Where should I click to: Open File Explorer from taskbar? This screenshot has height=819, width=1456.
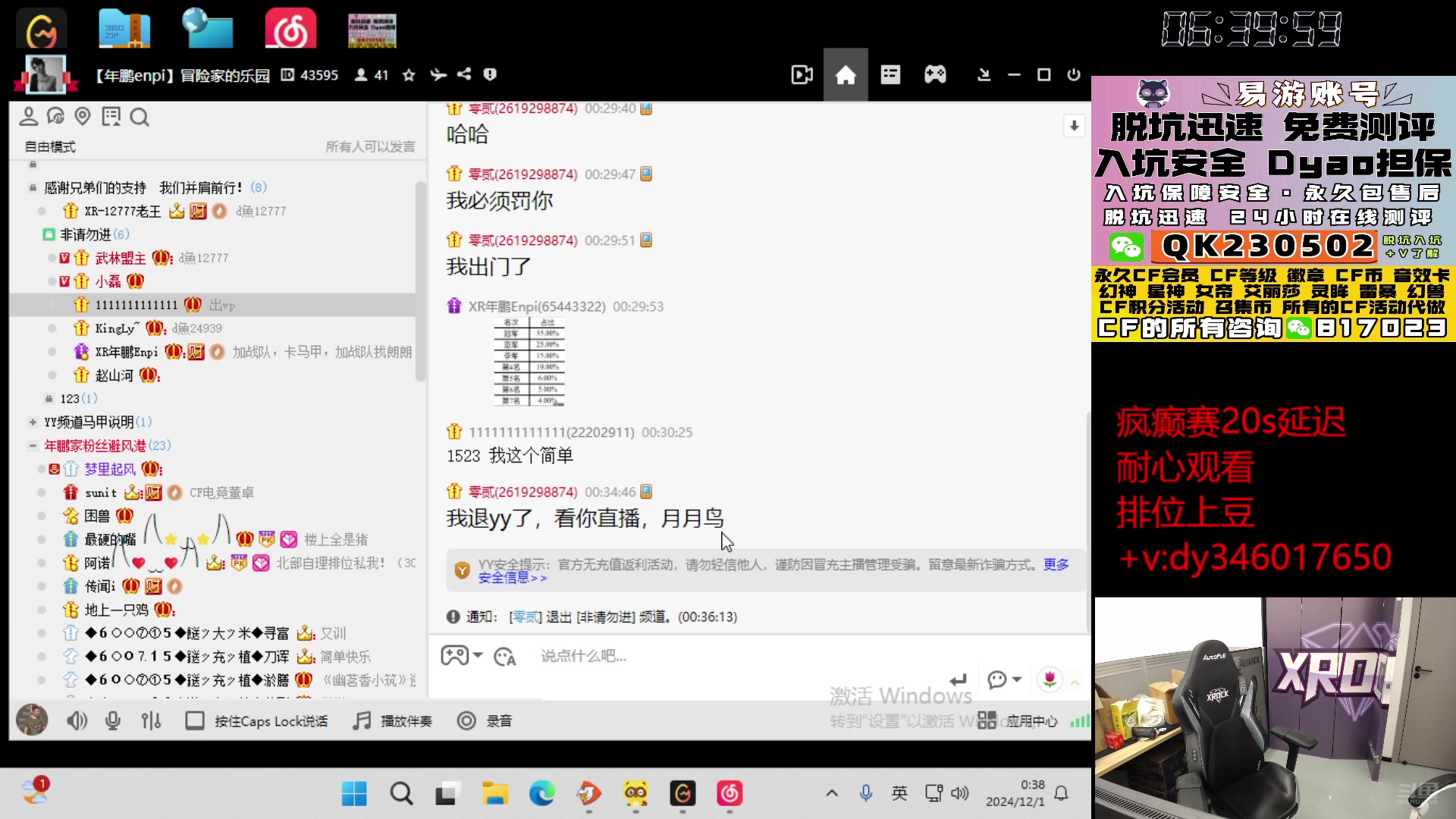(495, 794)
